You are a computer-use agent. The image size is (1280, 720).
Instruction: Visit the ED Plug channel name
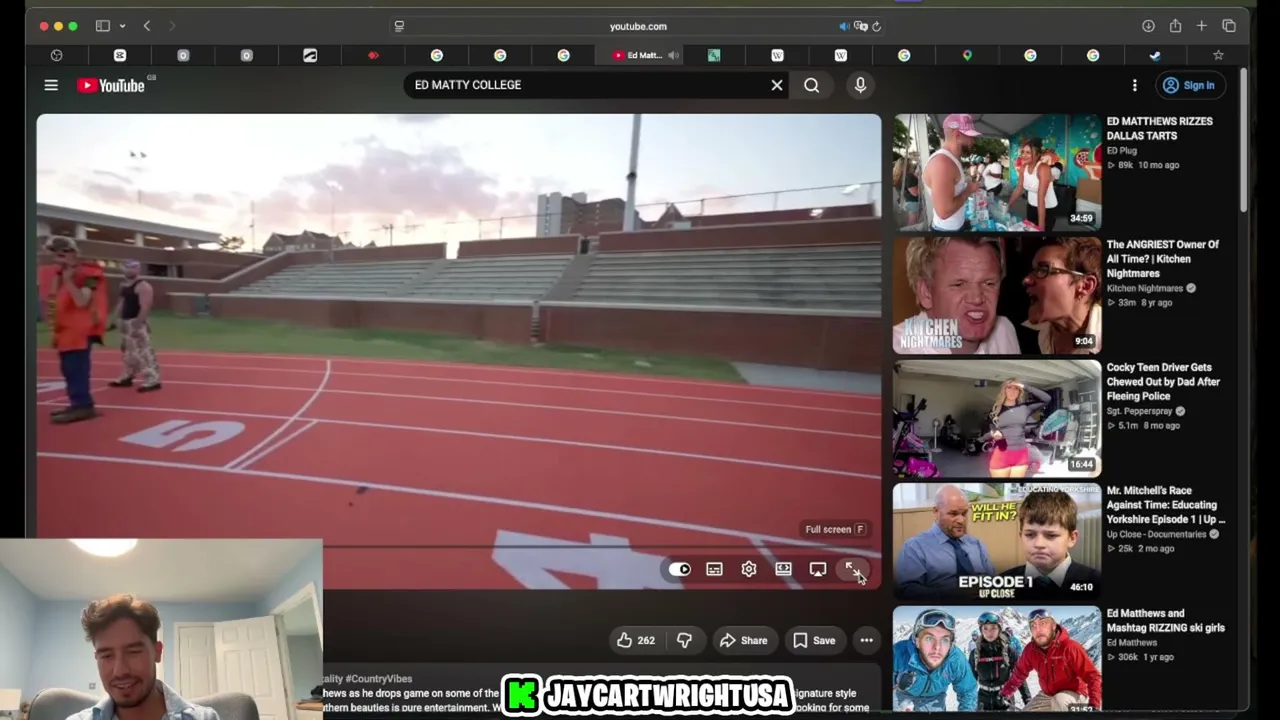tap(1121, 151)
